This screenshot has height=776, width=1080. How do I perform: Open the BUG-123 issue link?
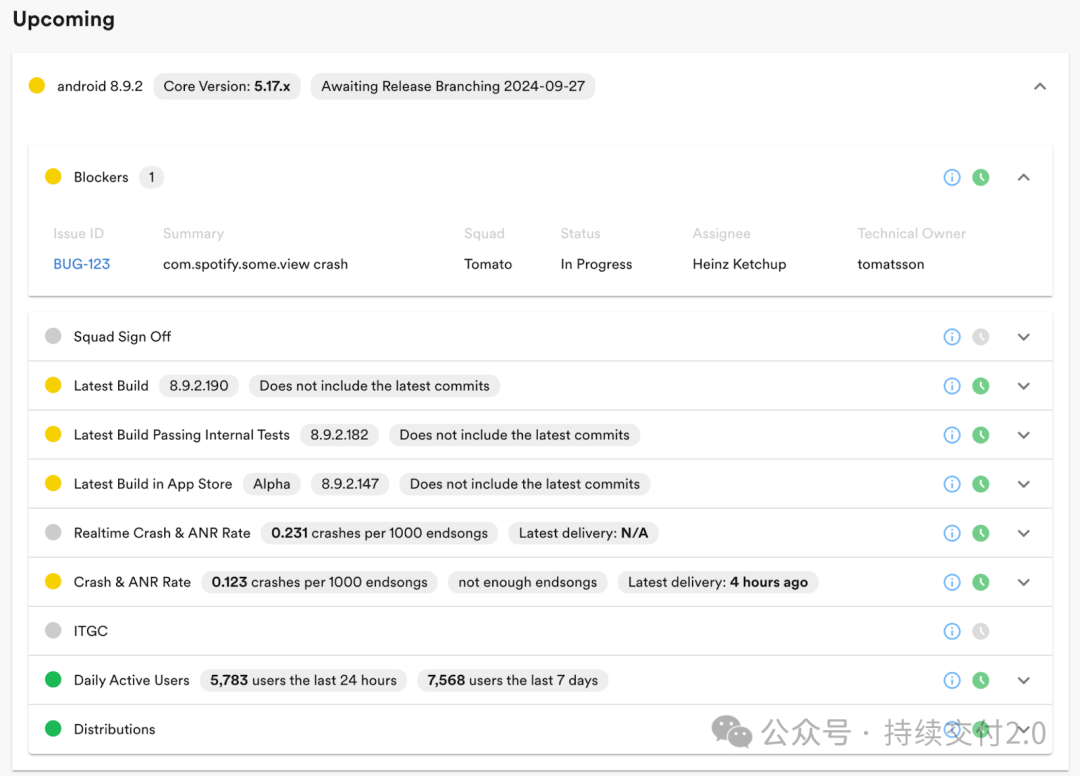click(x=81, y=264)
